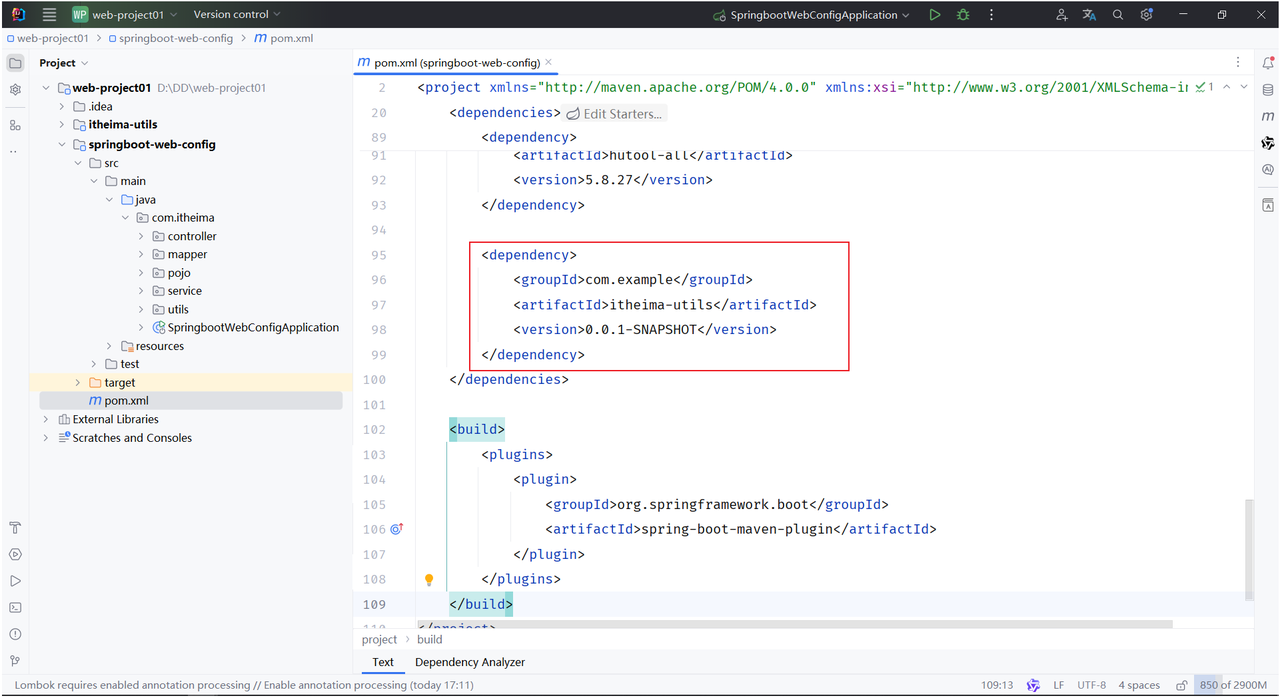The height and width of the screenshot is (698, 1280).
Task: Click the yellow light bulb on line 108
Action: [429, 580]
